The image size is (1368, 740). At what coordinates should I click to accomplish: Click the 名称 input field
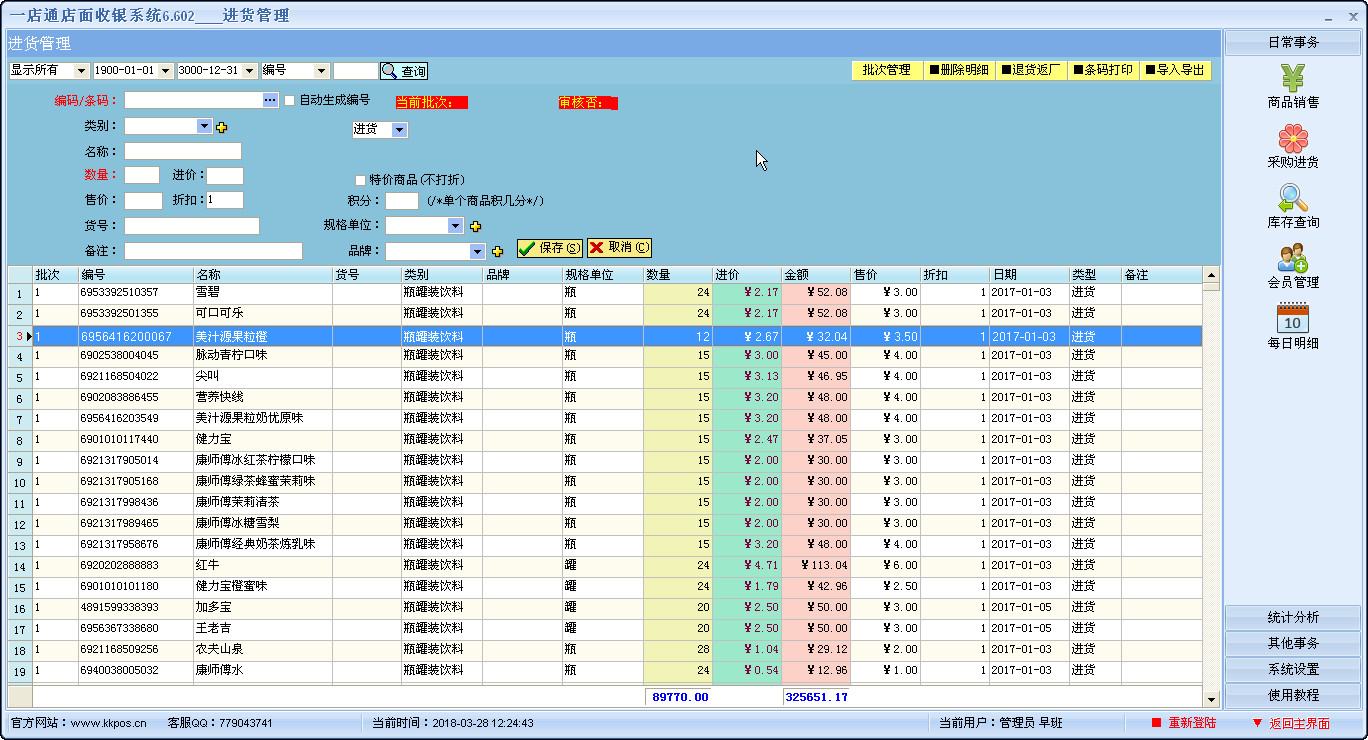coord(182,151)
